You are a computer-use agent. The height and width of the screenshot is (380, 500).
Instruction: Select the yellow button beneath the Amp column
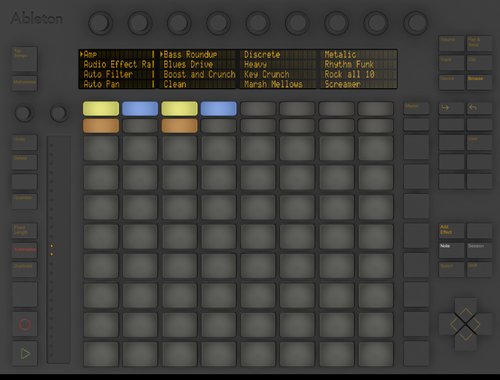[101, 109]
